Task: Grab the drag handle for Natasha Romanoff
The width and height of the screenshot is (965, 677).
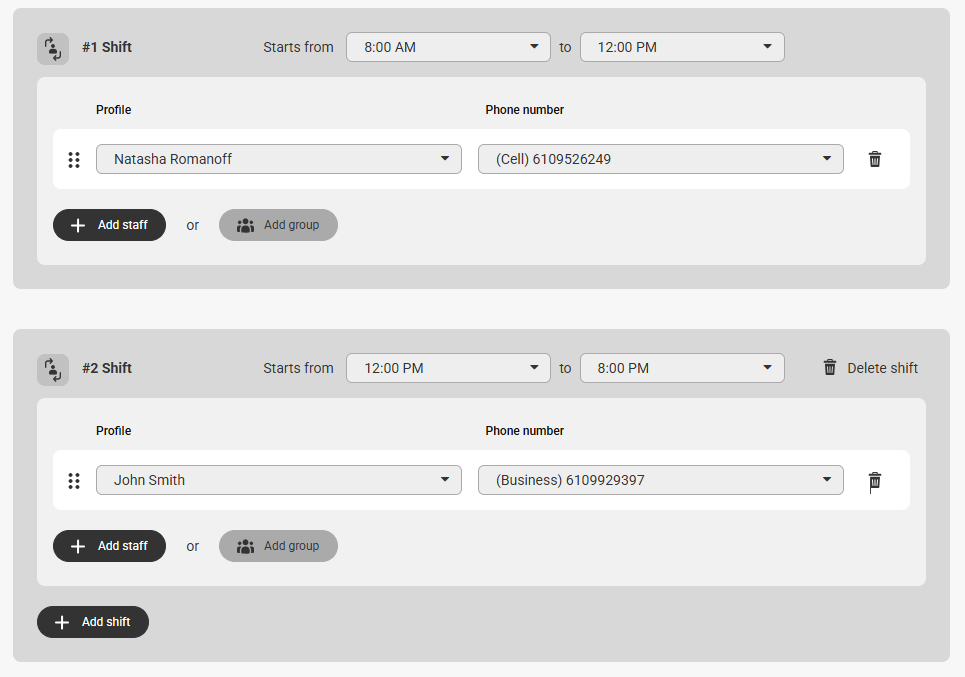Action: point(74,159)
